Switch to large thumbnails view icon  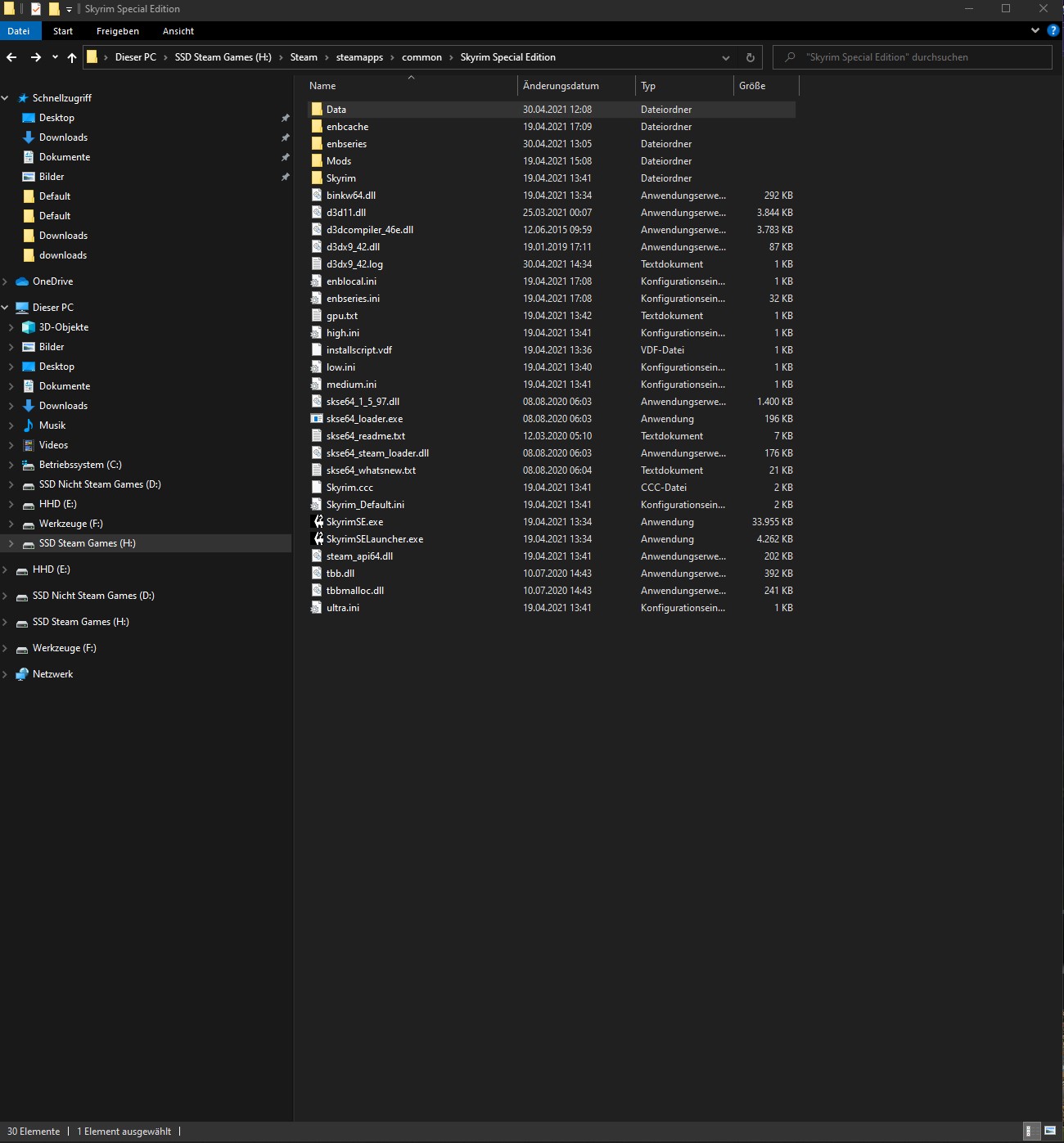(x=1050, y=1131)
